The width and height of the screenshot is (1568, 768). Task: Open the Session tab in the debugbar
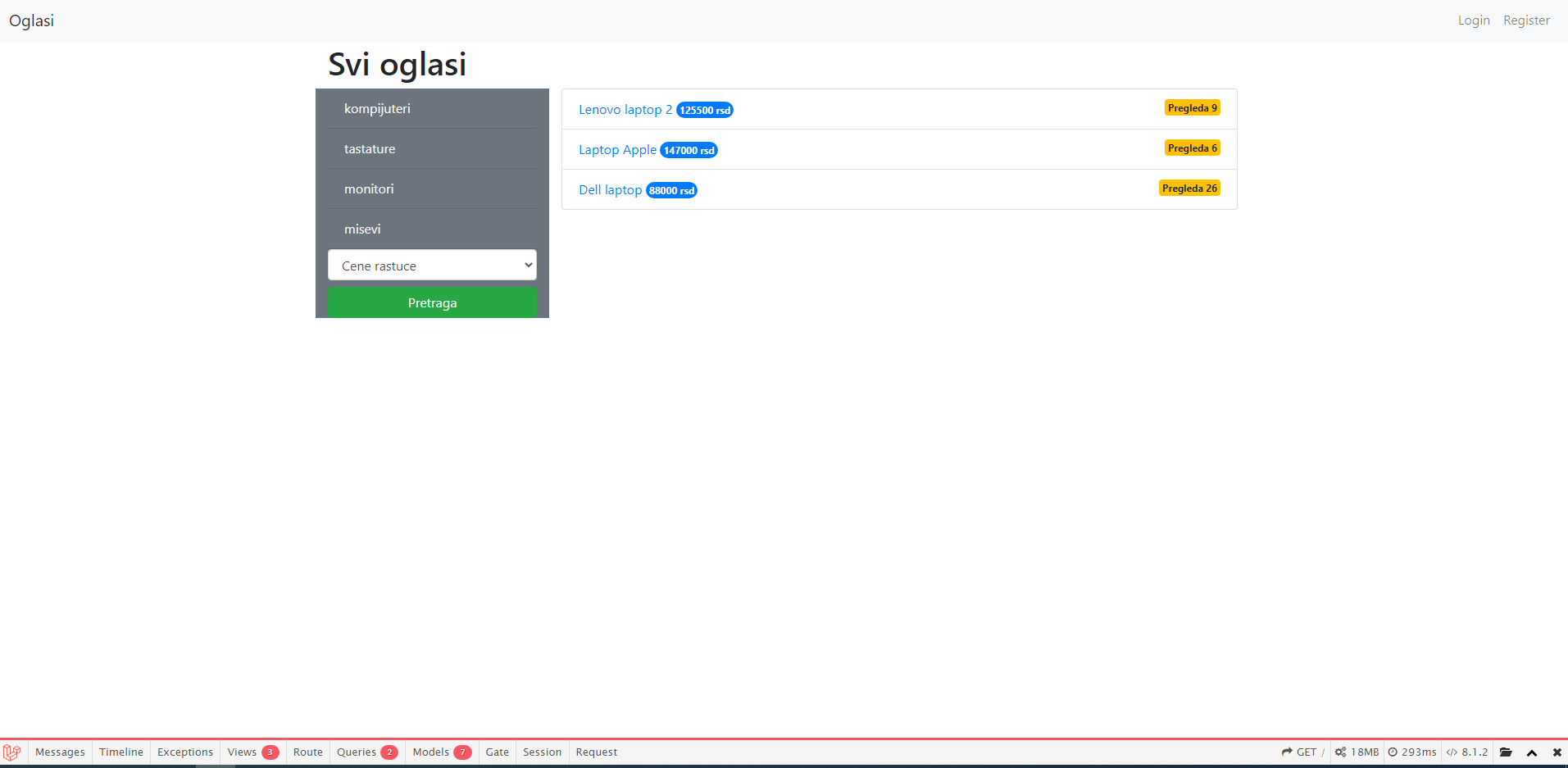point(541,752)
